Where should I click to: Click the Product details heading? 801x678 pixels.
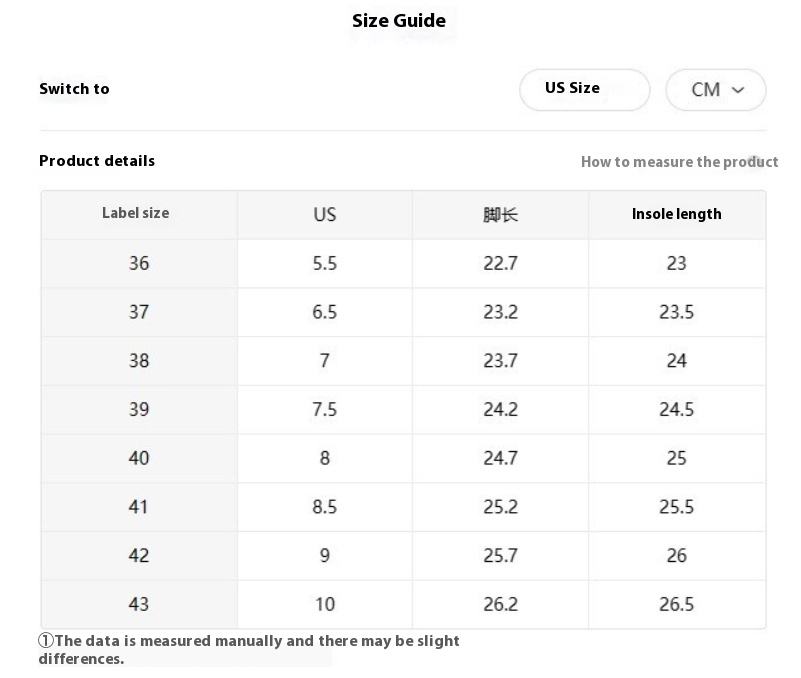point(97,161)
